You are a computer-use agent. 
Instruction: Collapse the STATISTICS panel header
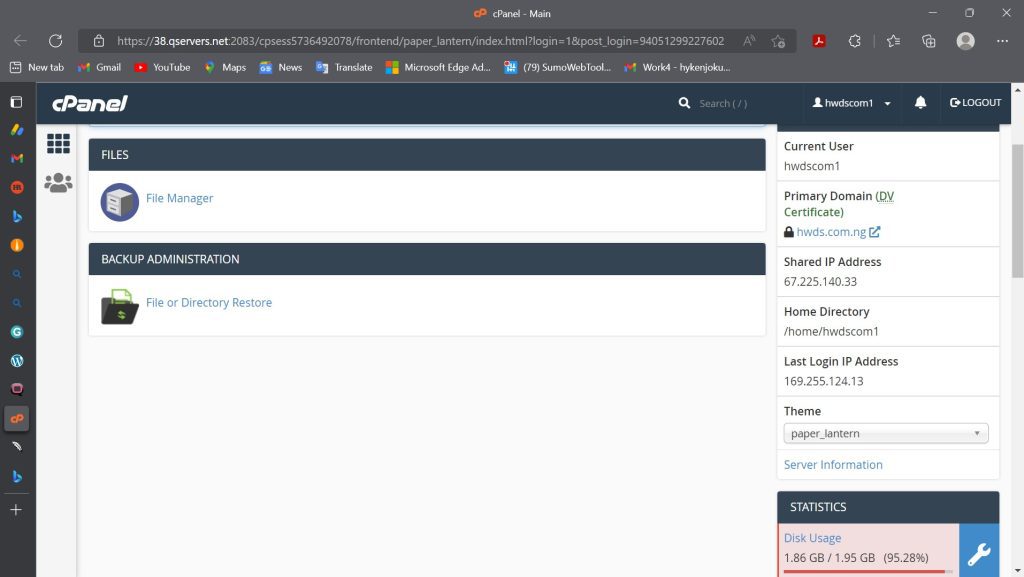pos(888,507)
